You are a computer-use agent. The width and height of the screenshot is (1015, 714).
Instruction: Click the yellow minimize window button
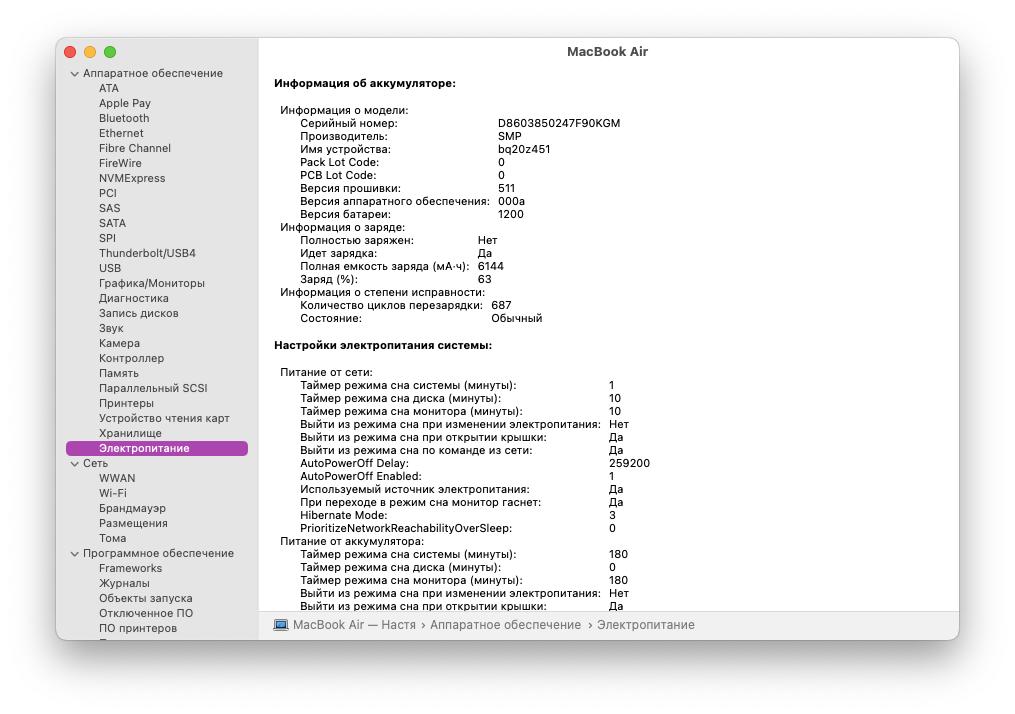point(90,52)
